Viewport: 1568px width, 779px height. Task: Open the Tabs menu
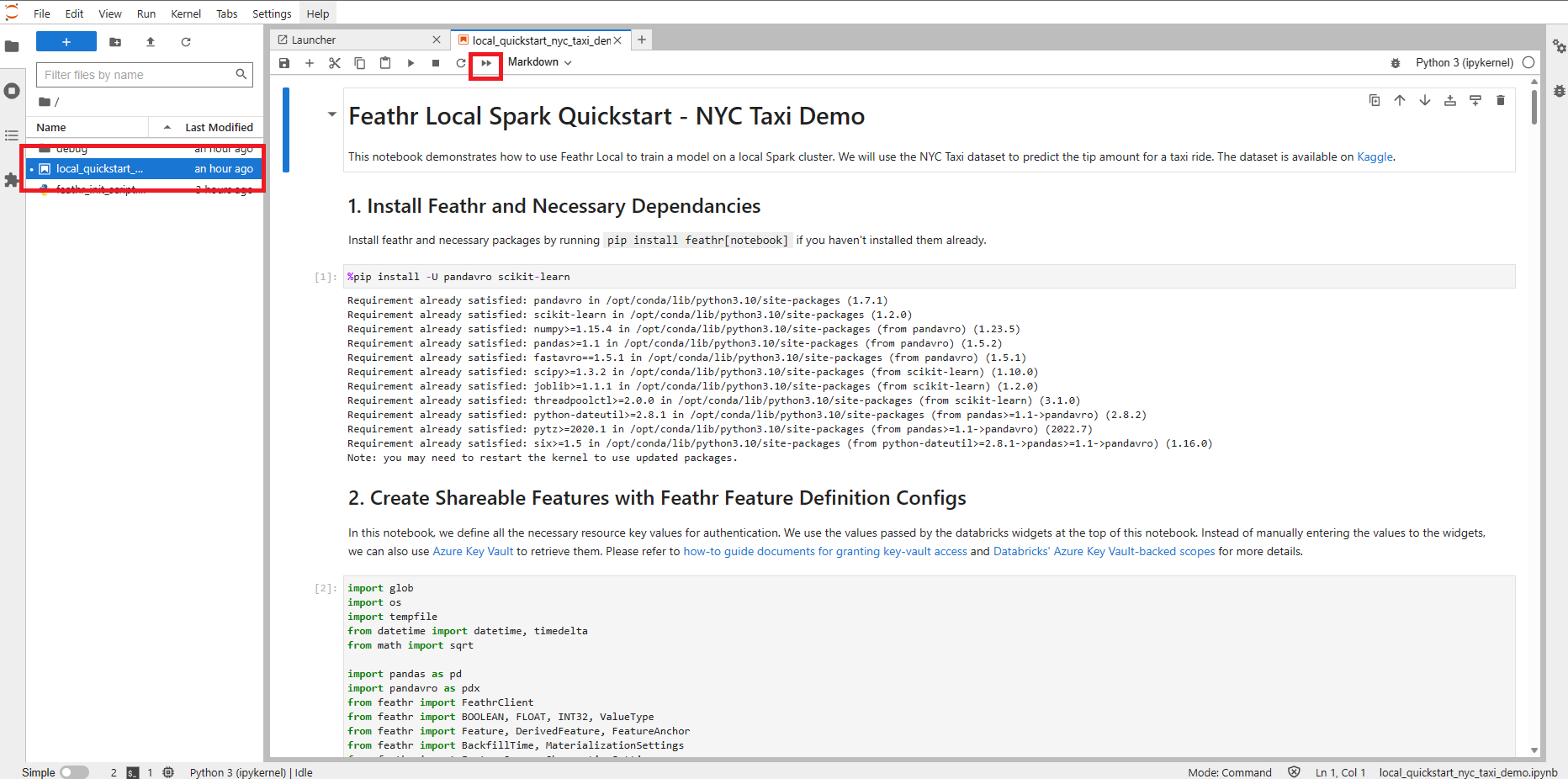(226, 13)
